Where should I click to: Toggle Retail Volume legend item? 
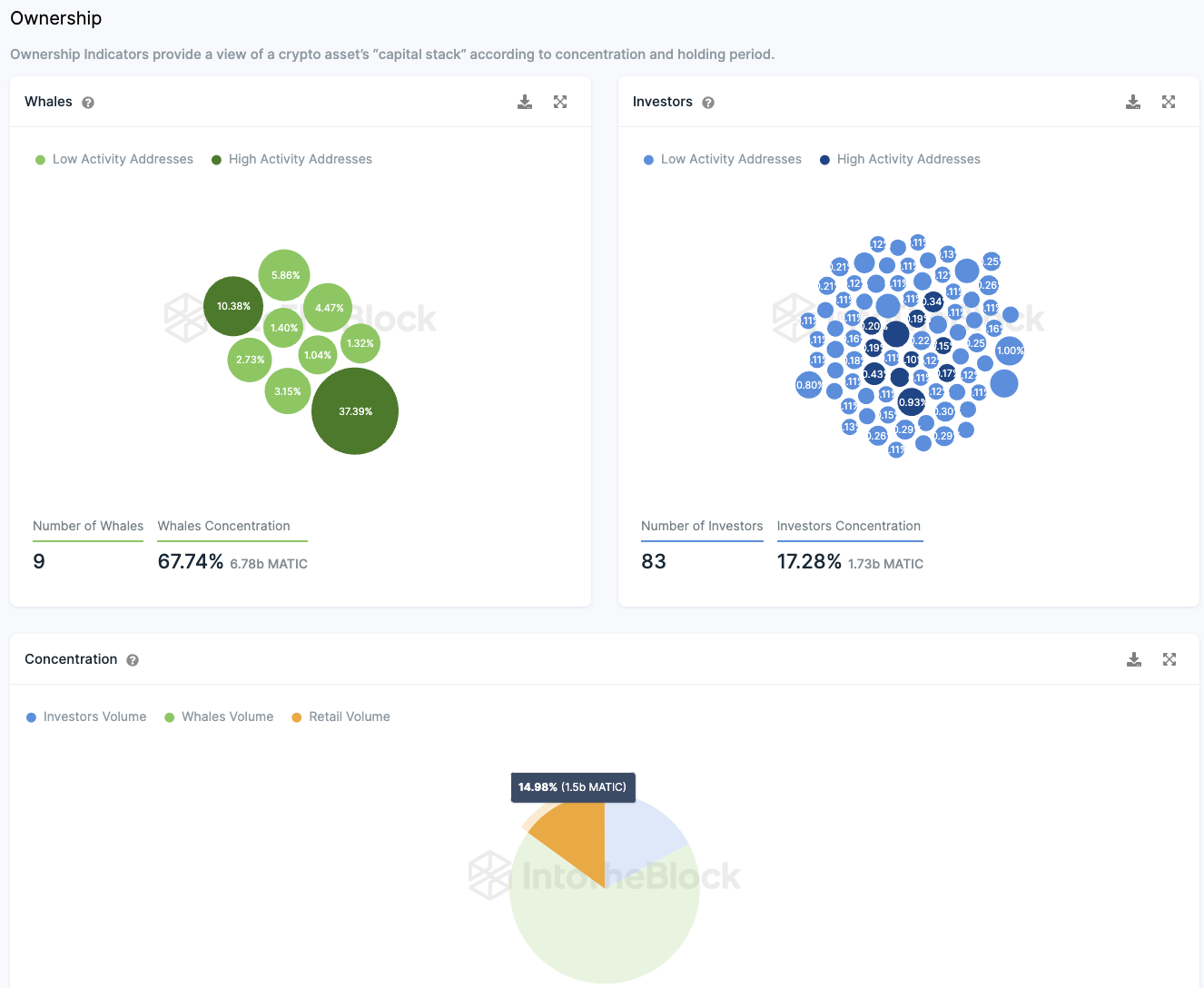pyautogui.click(x=340, y=716)
